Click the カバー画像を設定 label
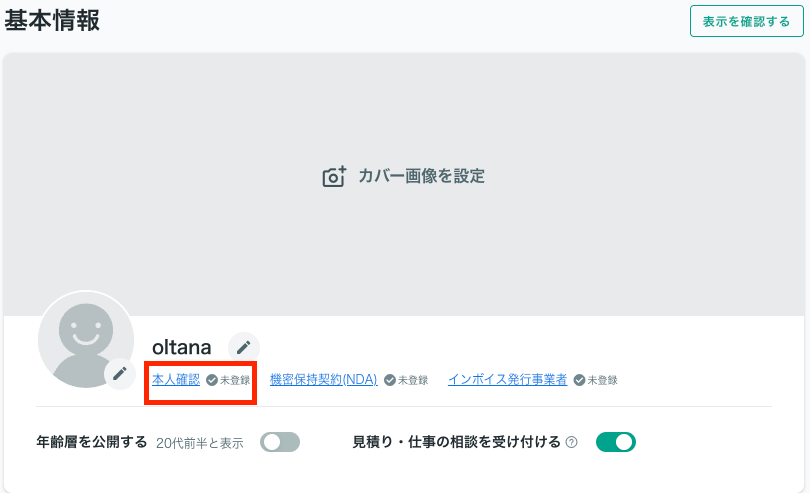 (x=421, y=177)
